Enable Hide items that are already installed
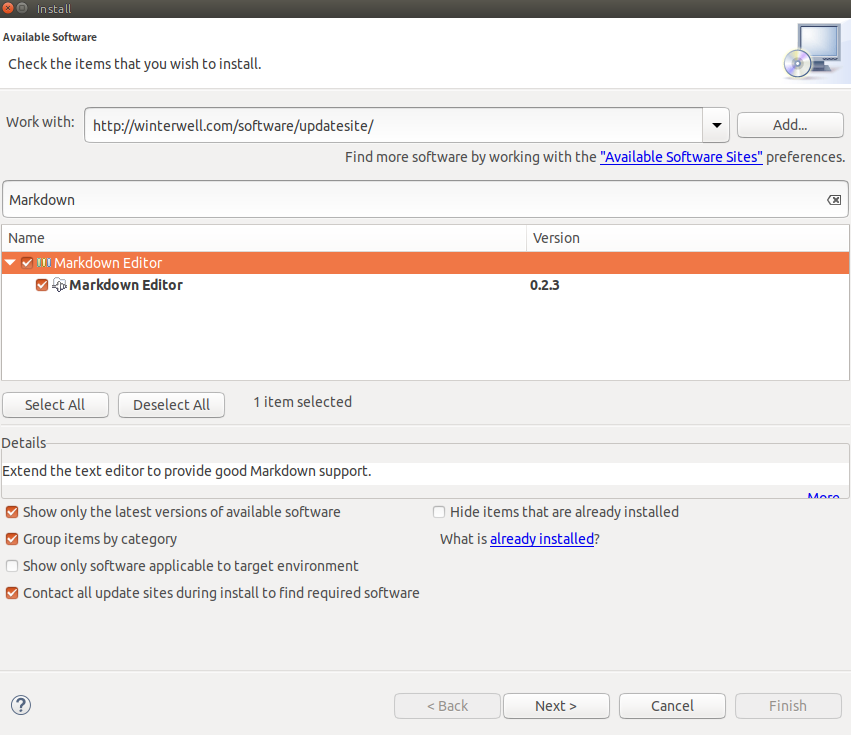Viewport: 851px width, 735px height. click(439, 511)
